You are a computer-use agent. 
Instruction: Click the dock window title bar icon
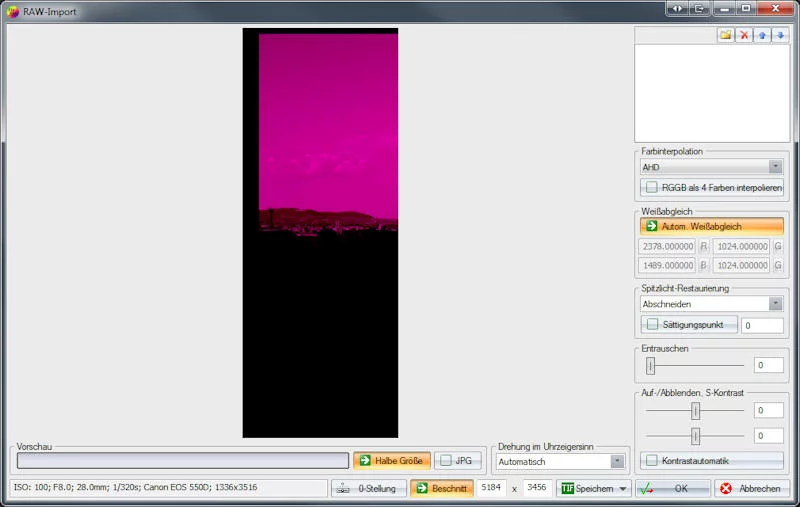(x=699, y=9)
